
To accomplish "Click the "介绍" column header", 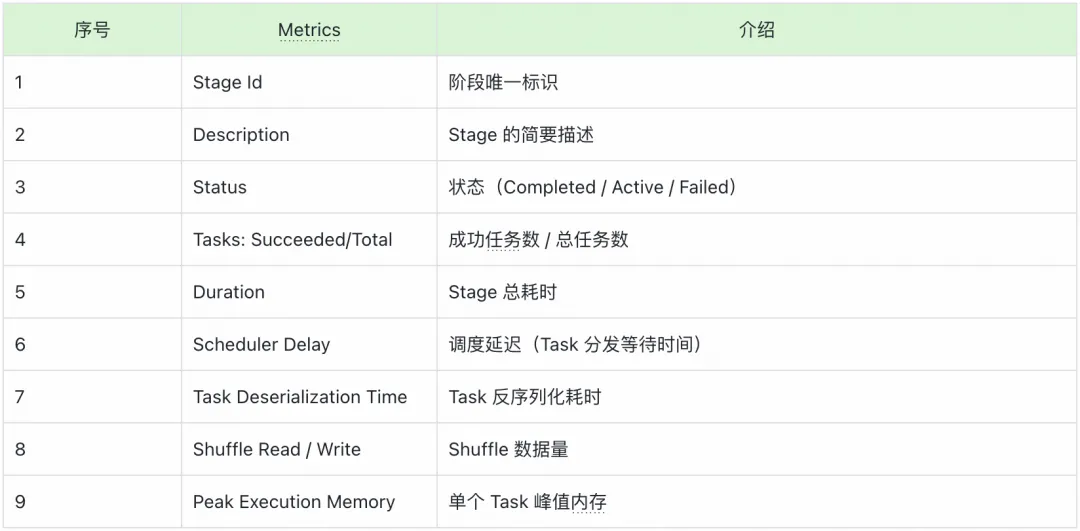I will pyautogui.click(x=756, y=30).
